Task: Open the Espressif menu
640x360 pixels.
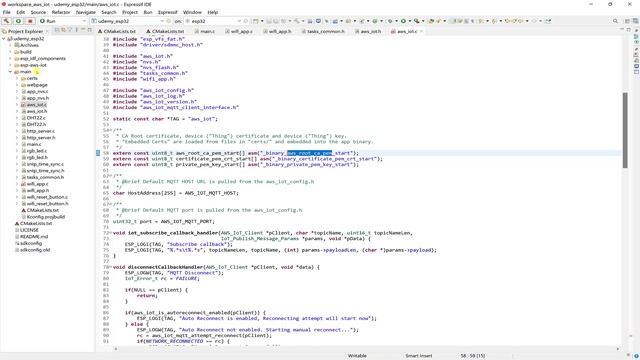Action: pos(168,12)
